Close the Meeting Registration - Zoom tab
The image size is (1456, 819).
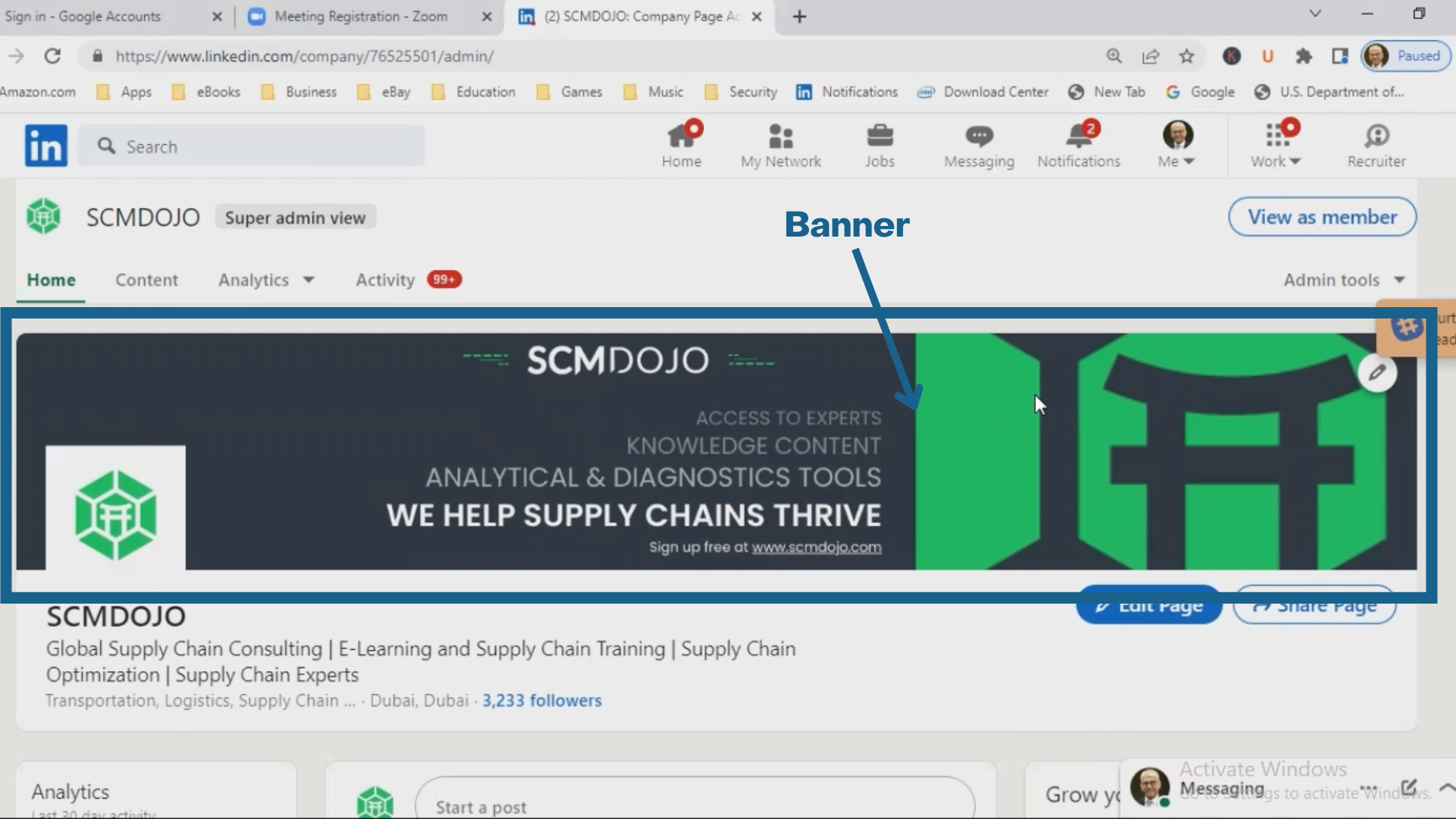click(487, 17)
